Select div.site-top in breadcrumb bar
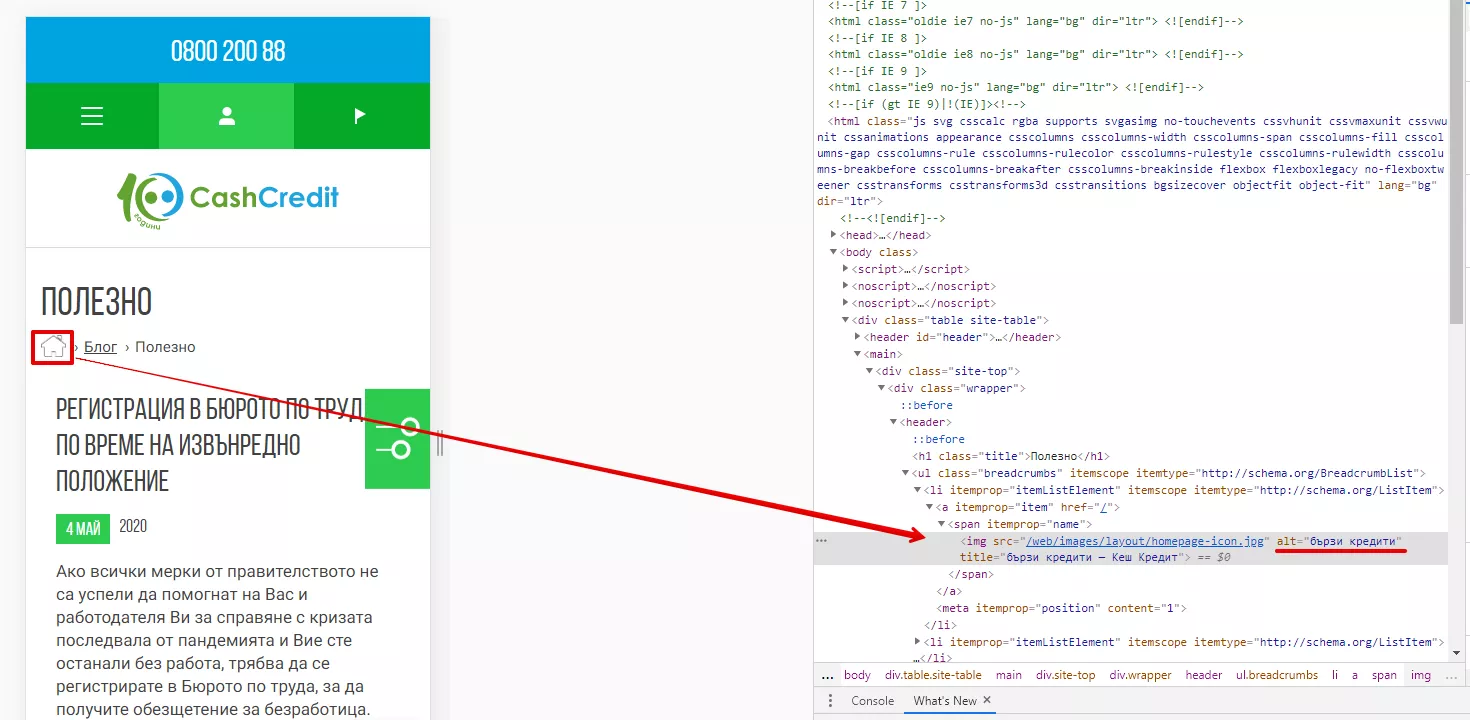This screenshot has width=1470, height=720. point(1065,675)
